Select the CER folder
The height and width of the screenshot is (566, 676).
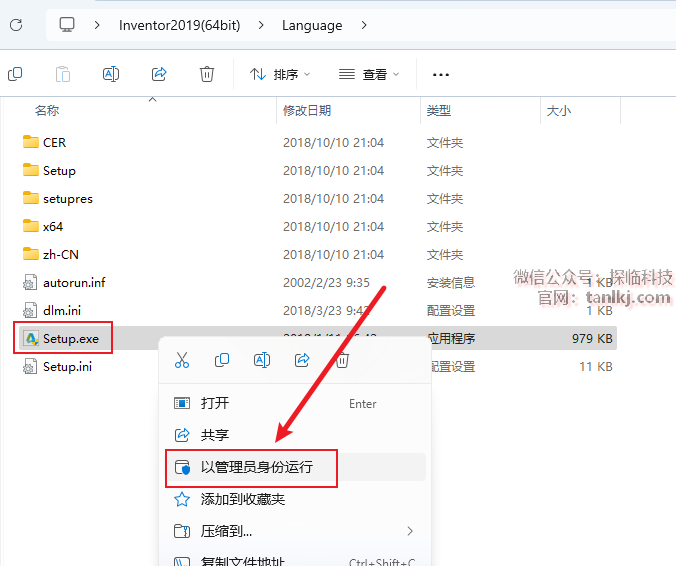click(x=54, y=143)
